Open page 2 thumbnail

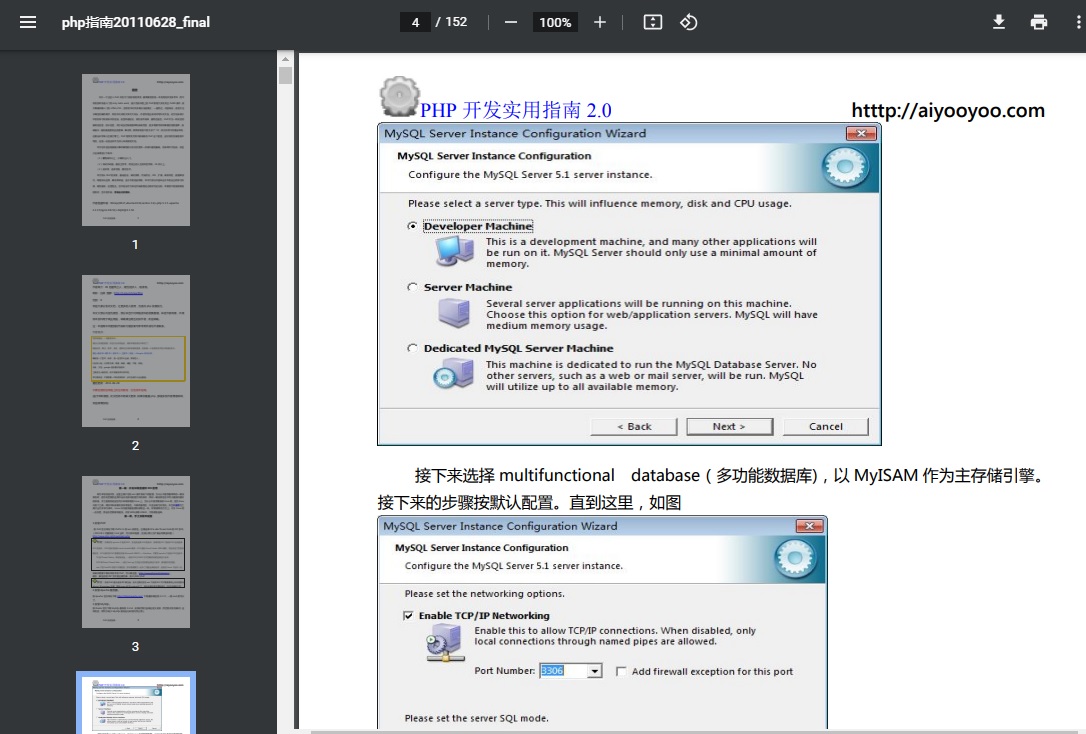coord(135,351)
